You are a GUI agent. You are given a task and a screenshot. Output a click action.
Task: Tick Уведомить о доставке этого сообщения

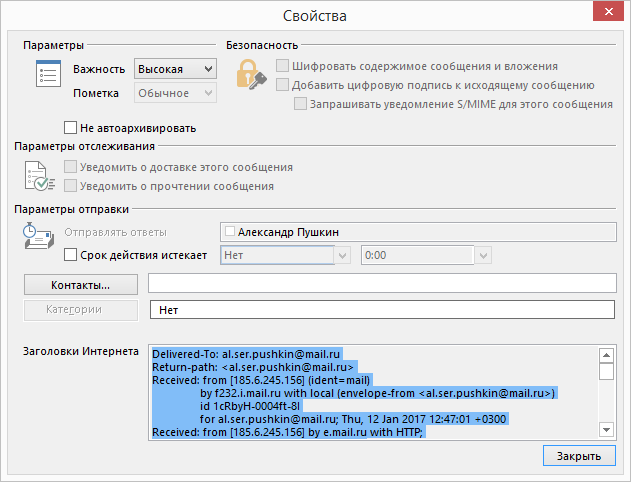[x=70, y=167]
